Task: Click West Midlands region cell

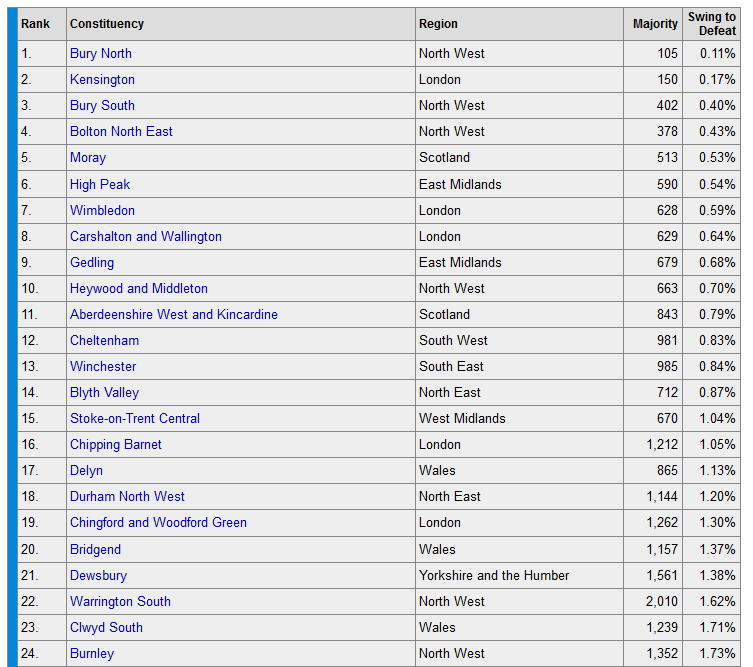Action: point(462,418)
